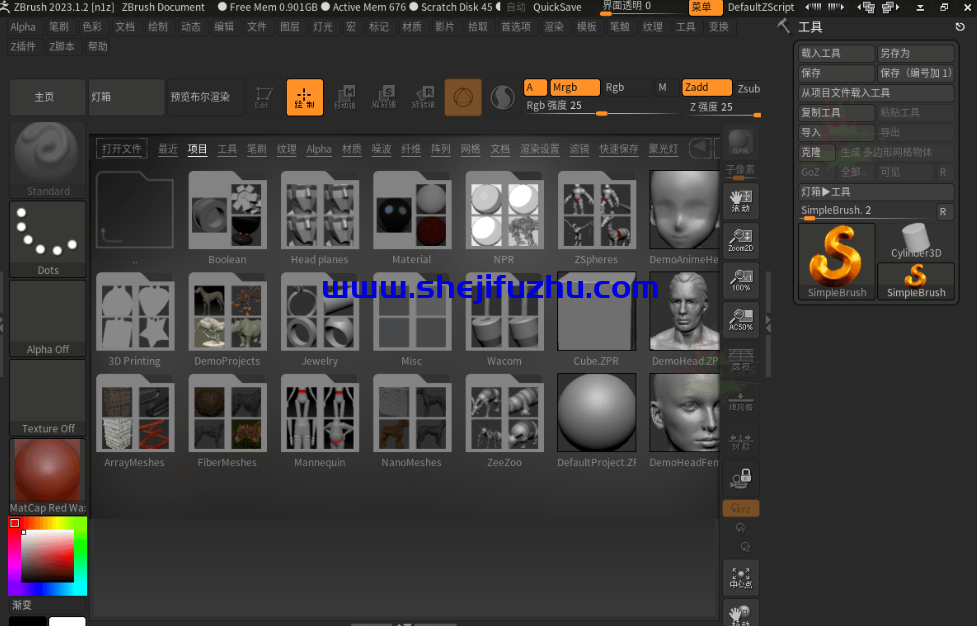Switch to Zsub sculpt mode
977x626 pixels.
(x=748, y=88)
